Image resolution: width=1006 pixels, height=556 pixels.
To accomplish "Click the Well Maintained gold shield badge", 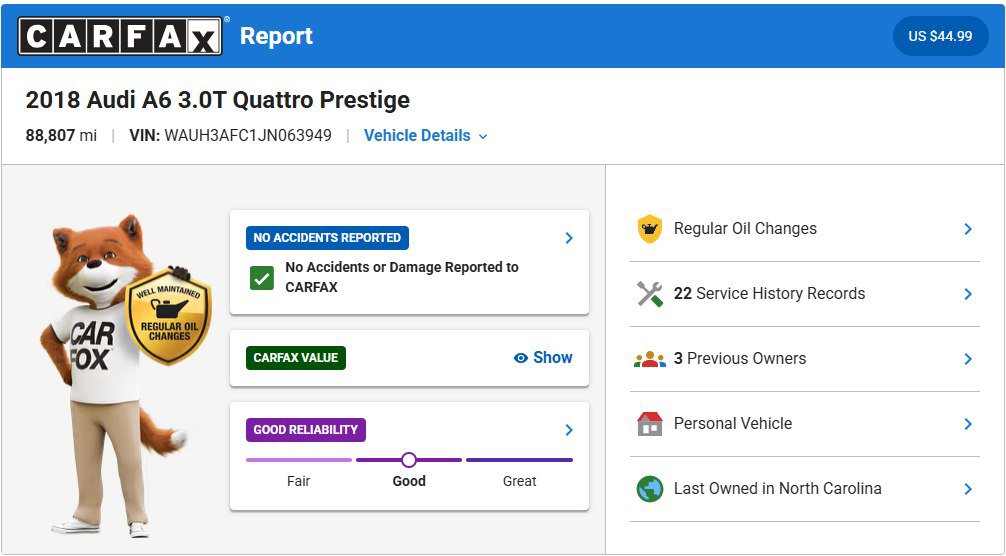I will pyautogui.click(x=168, y=316).
